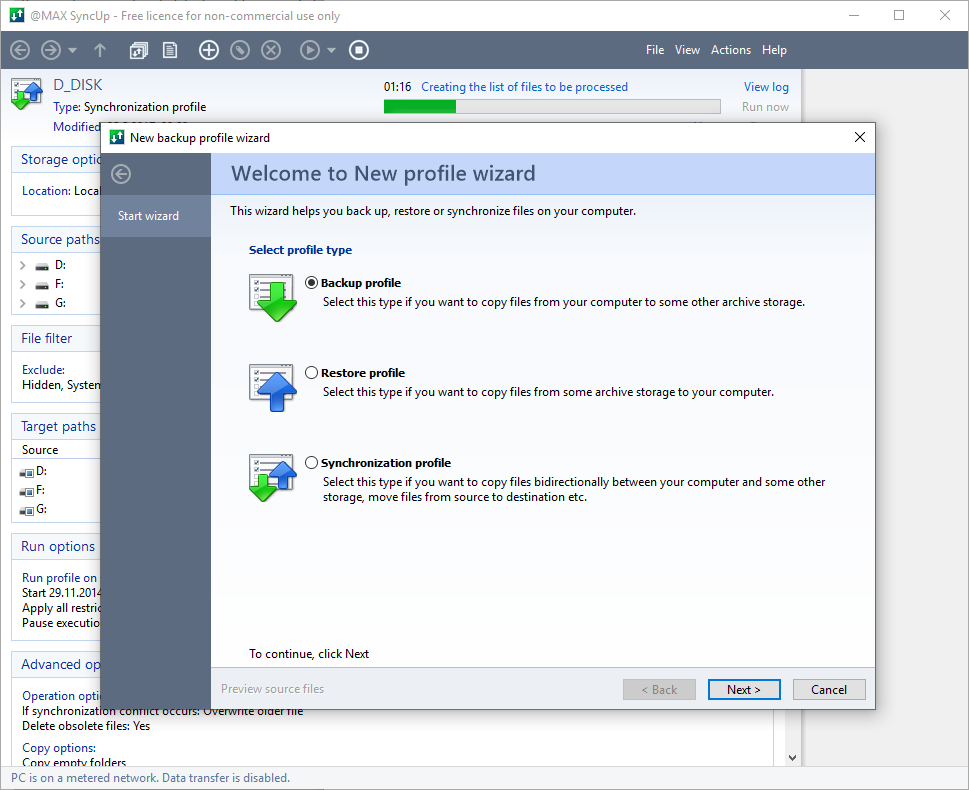
Task: Maximize the @MAX SyncUp window
Action: point(899,15)
